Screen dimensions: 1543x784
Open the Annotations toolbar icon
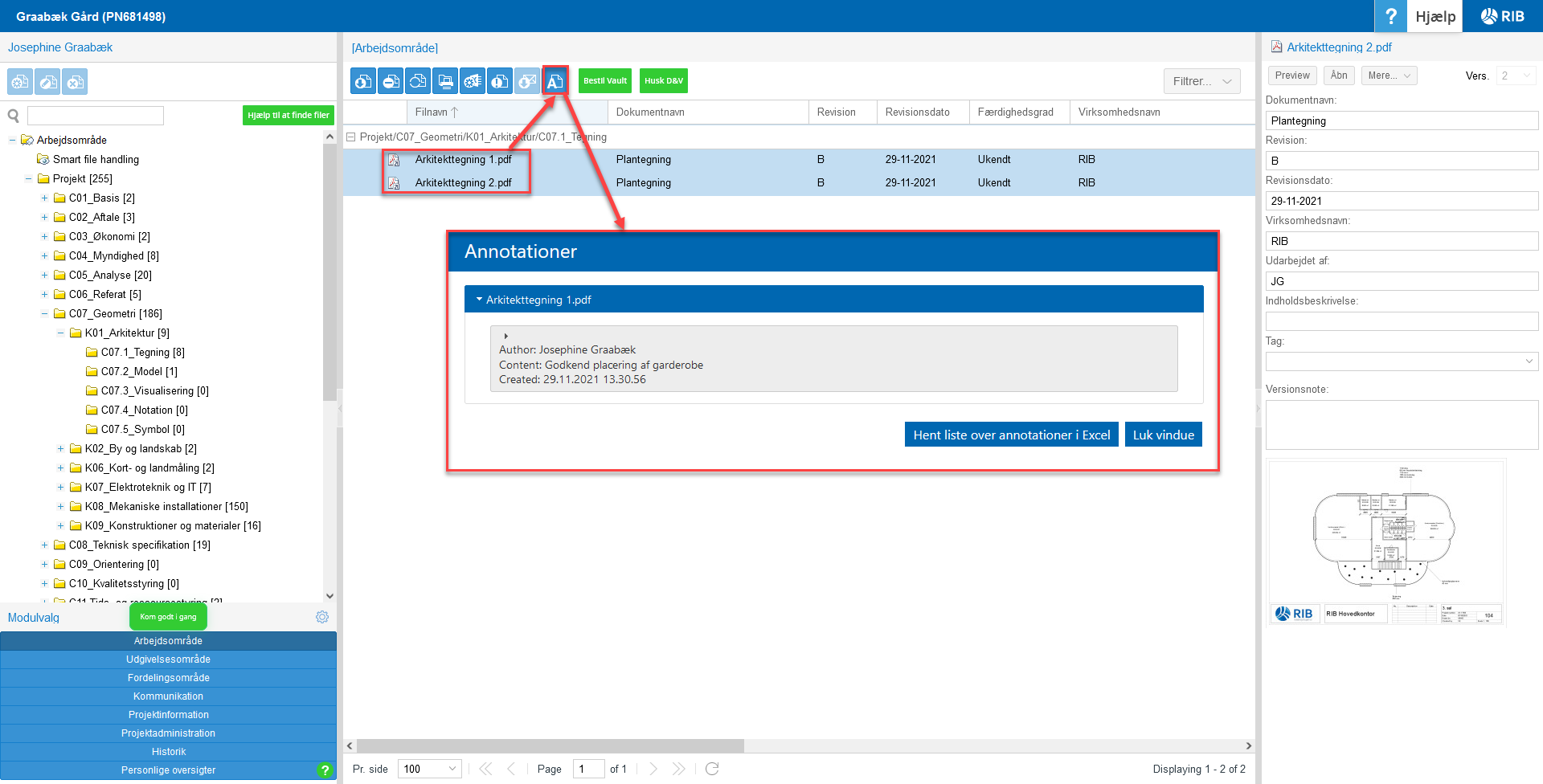point(555,81)
